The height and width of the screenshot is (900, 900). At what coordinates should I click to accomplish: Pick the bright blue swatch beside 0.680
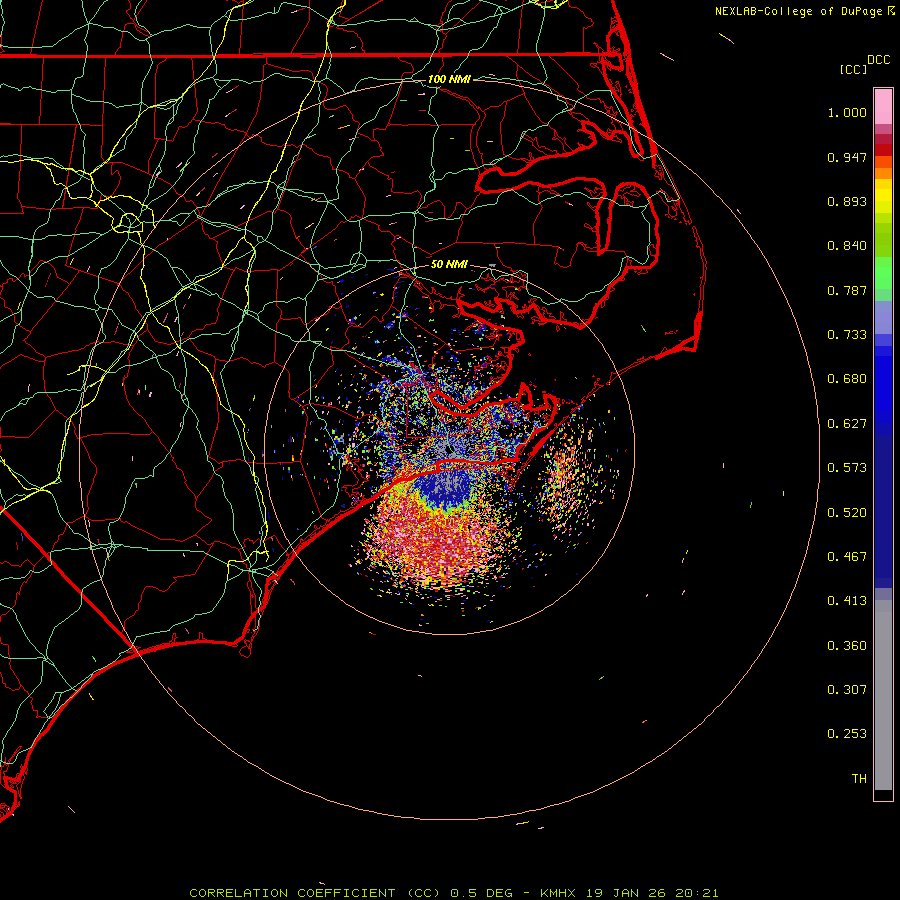[x=883, y=385]
